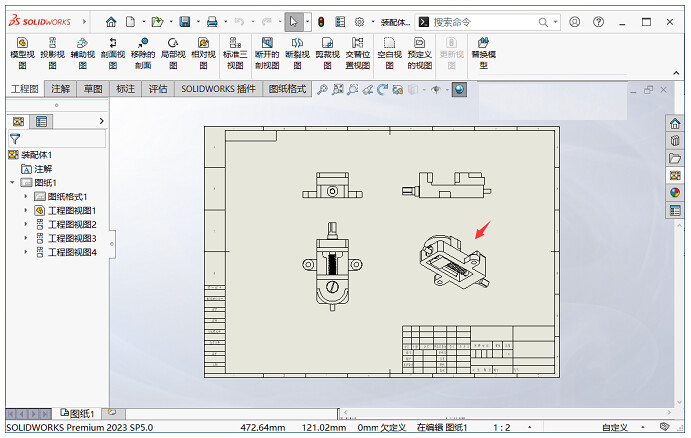
Task: Toggle the rebuild traffic light icon
Action: click(320, 21)
